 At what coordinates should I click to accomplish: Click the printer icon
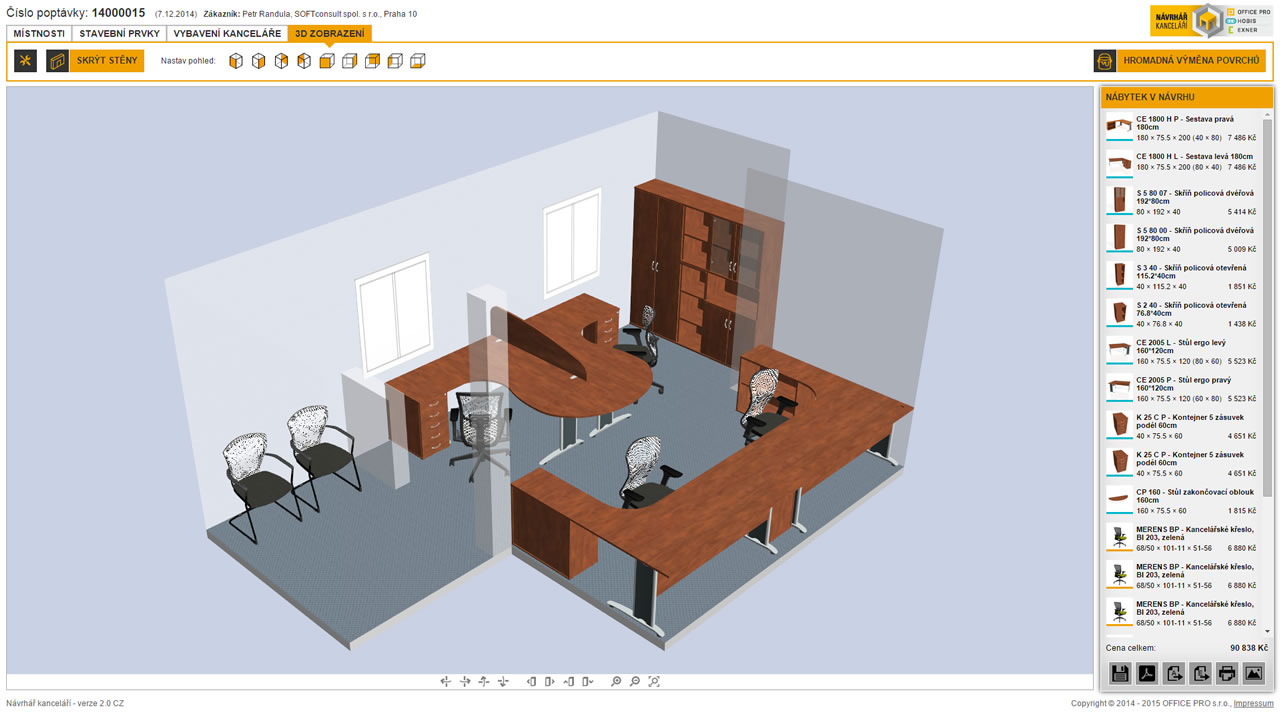click(x=1227, y=673)
